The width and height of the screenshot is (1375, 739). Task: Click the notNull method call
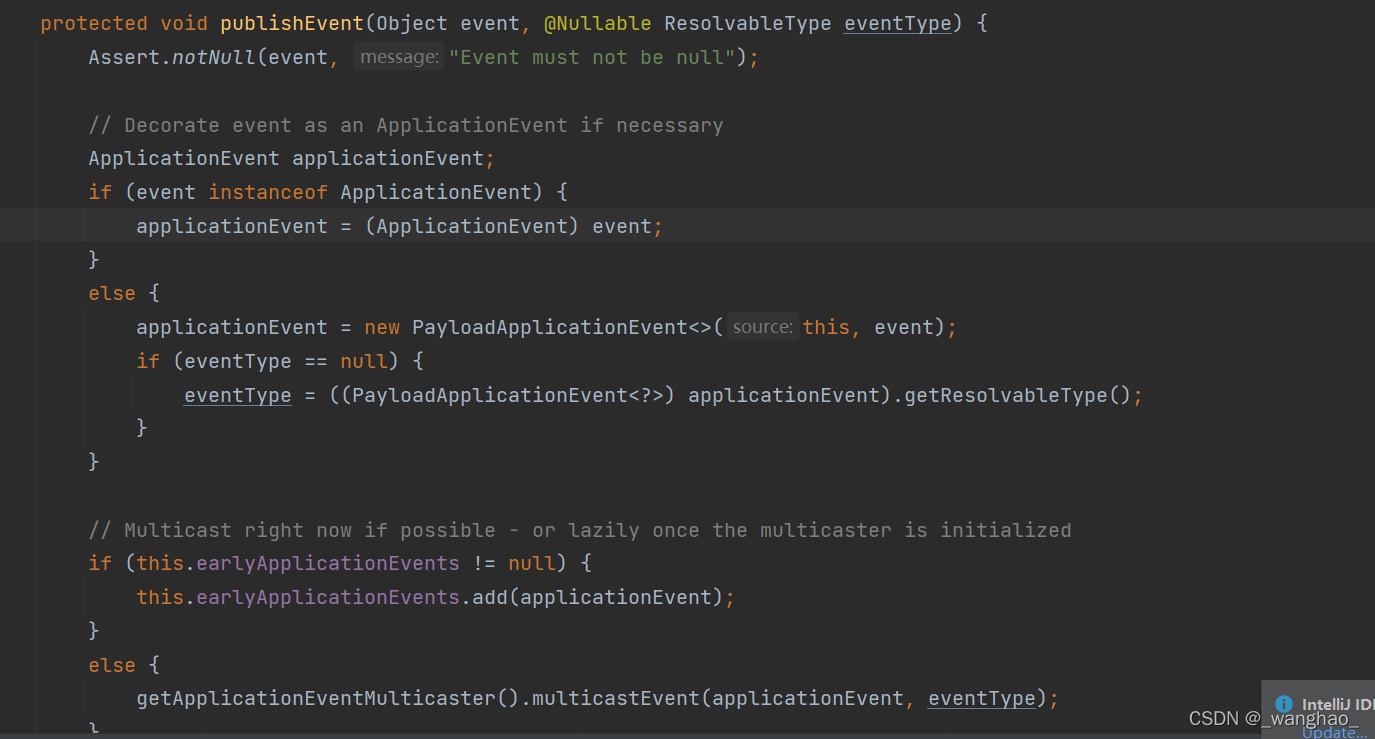[x=214, y=57]
